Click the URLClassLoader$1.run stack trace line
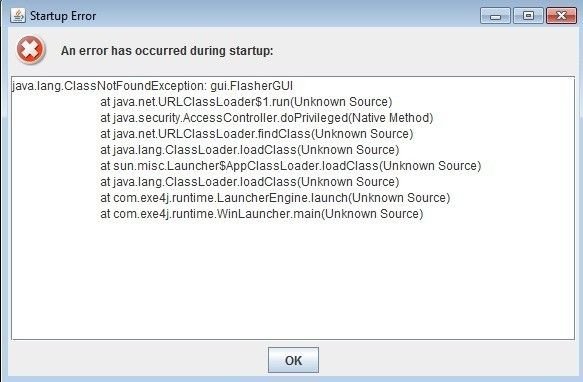 point(246,102)
